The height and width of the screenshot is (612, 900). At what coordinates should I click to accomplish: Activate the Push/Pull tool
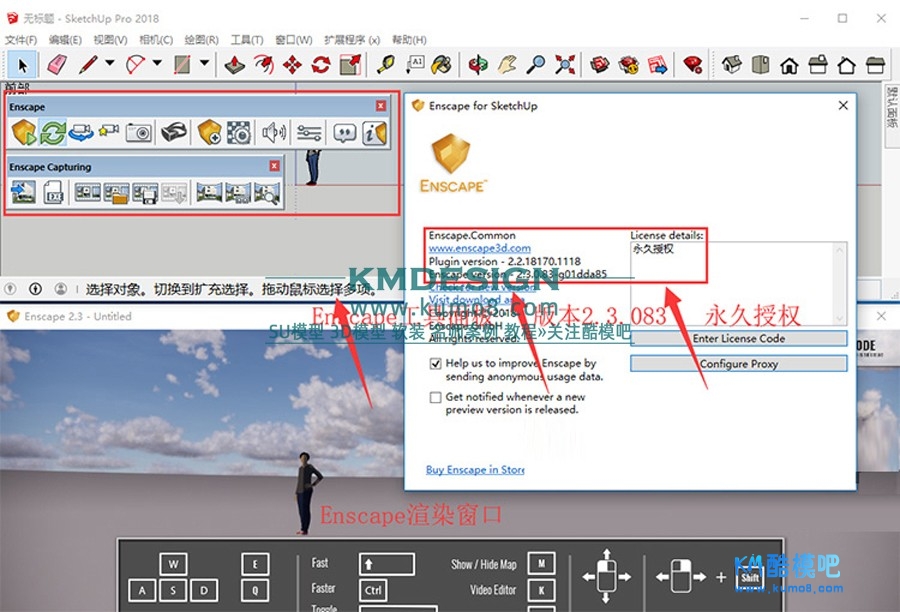[x=234, y=65]
